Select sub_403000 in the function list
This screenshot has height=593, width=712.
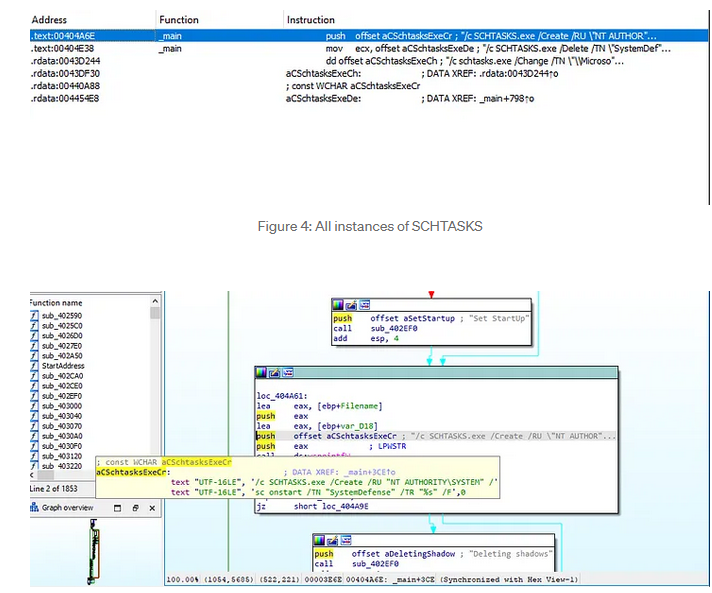62,406
